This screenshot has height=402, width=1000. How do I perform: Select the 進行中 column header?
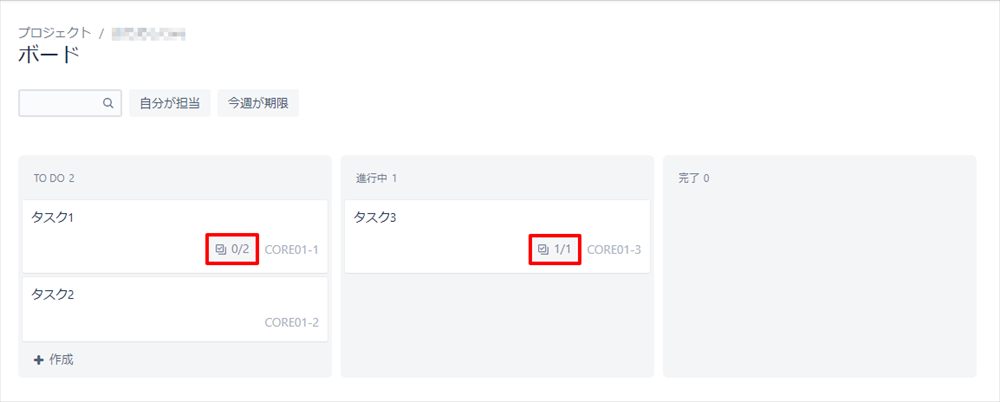(x=376, y=178)
